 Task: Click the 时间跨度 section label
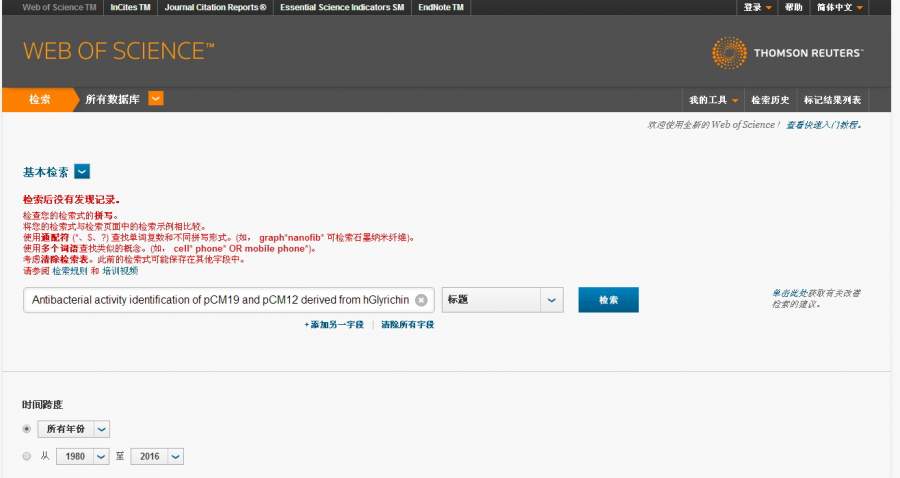[42, 405]
